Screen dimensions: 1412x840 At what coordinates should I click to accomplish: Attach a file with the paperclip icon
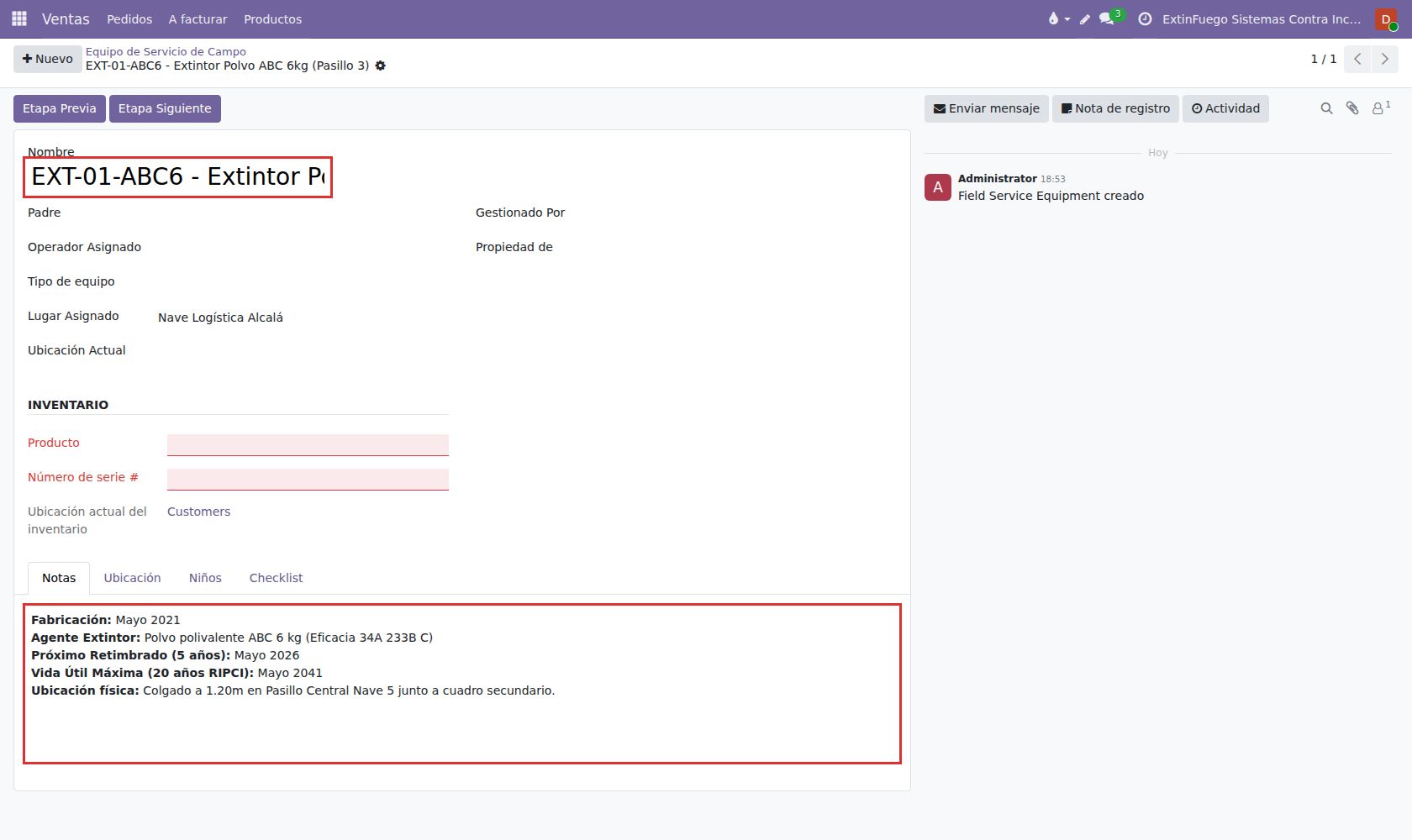click(1352, 108)
